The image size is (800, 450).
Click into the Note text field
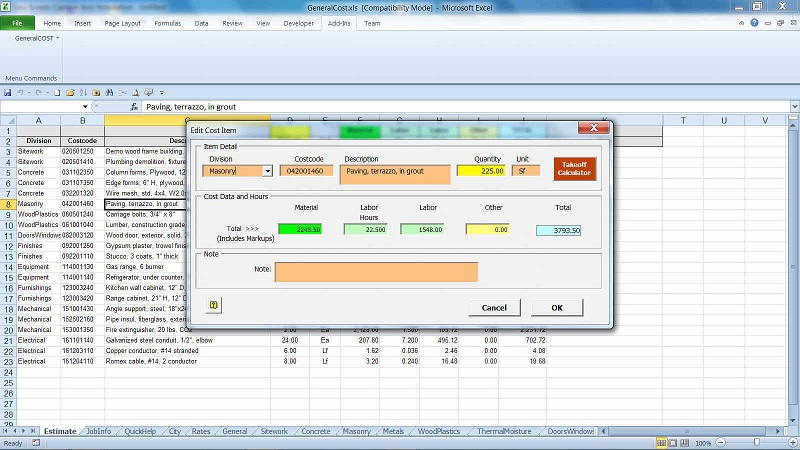coord(376,272)
